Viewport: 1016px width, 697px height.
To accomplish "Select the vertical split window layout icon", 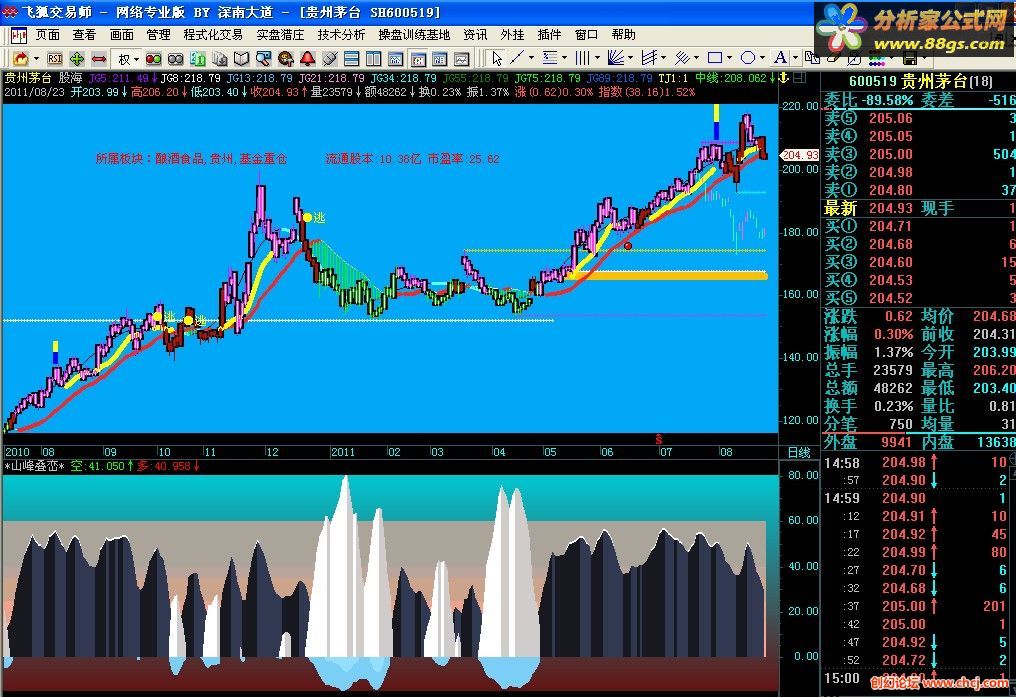I will [x=373, y=59].
